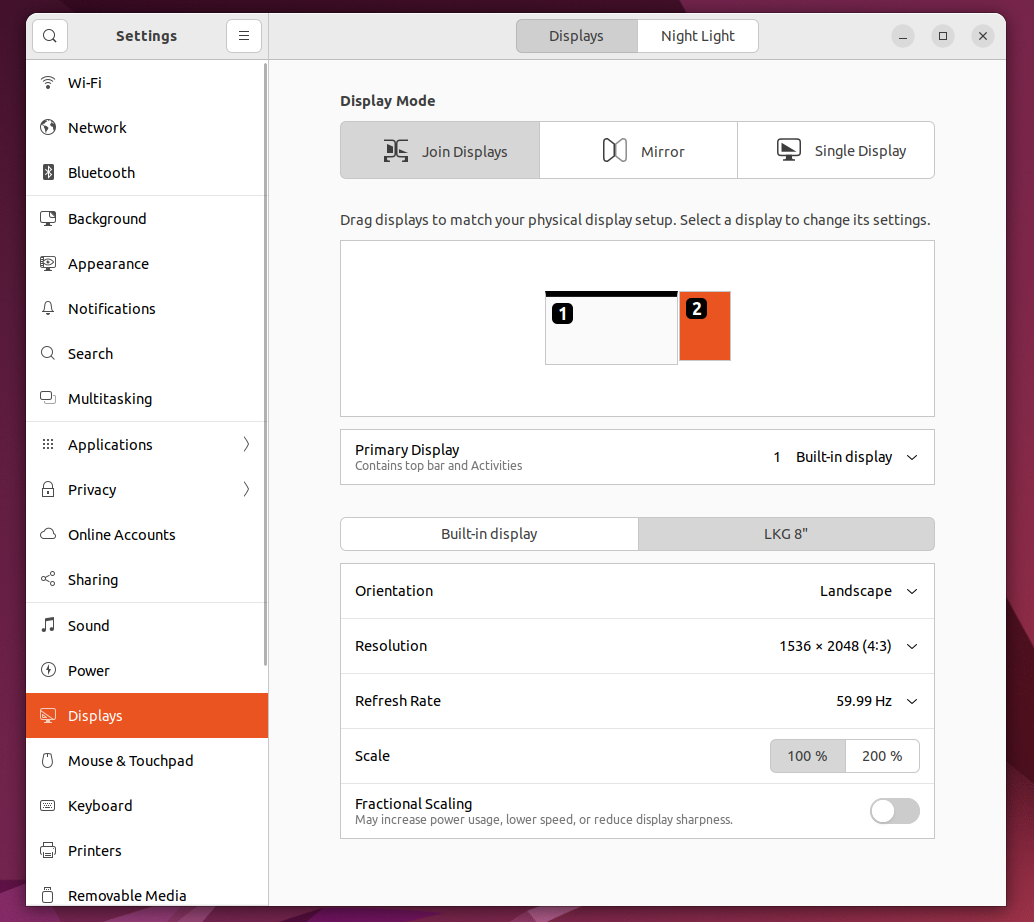The image size is (1034, 922).
Task: Switch to the Displays header tab
Action: 576,36
